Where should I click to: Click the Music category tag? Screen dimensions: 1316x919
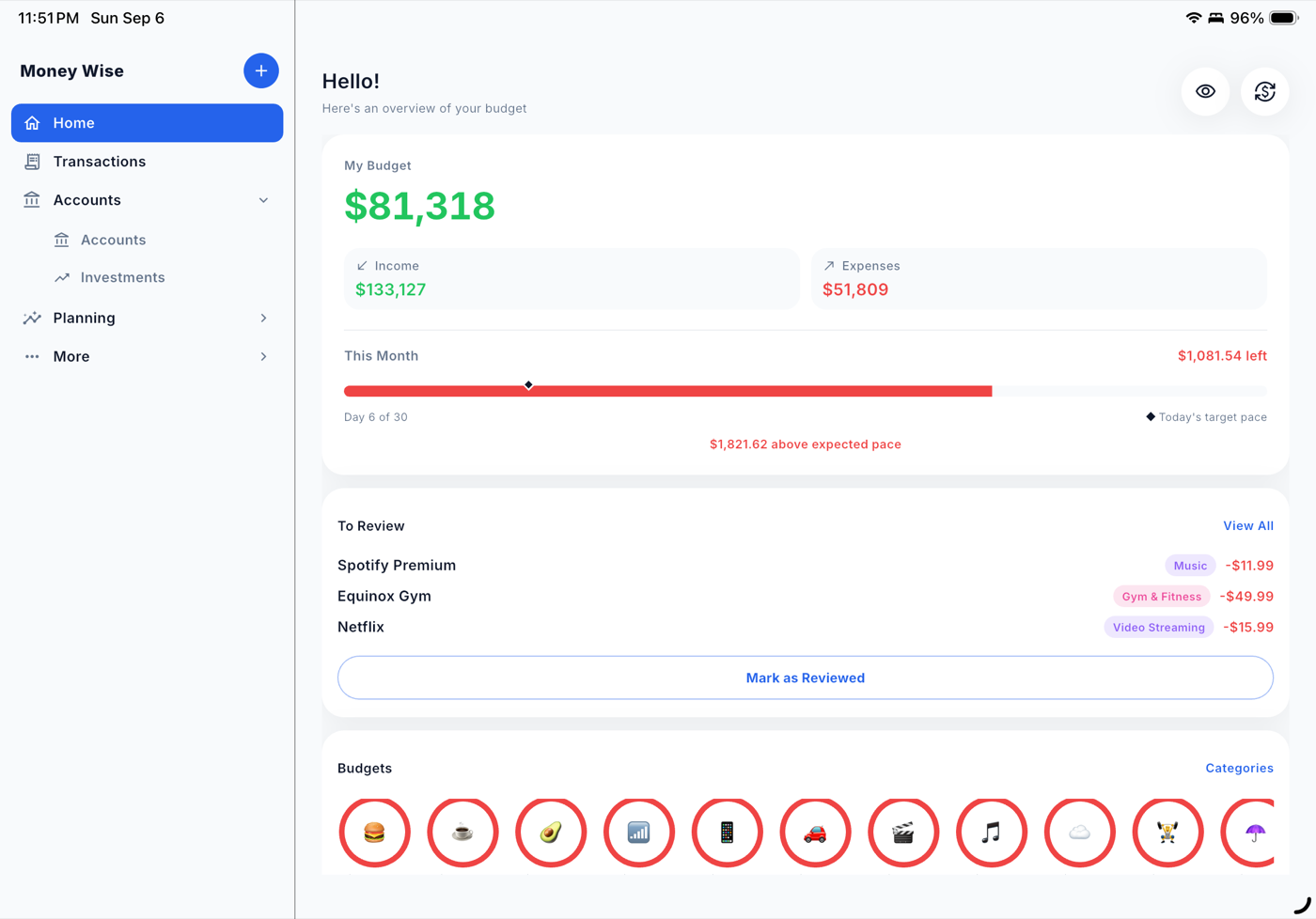(x=1190, y=566)
